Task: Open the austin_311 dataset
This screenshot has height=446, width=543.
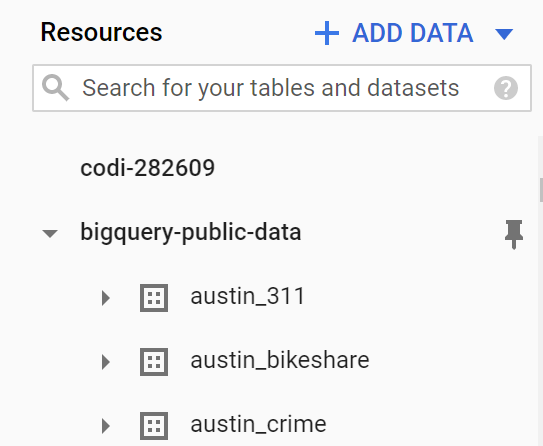Action: pyautogui.click(x=247, y=297)
